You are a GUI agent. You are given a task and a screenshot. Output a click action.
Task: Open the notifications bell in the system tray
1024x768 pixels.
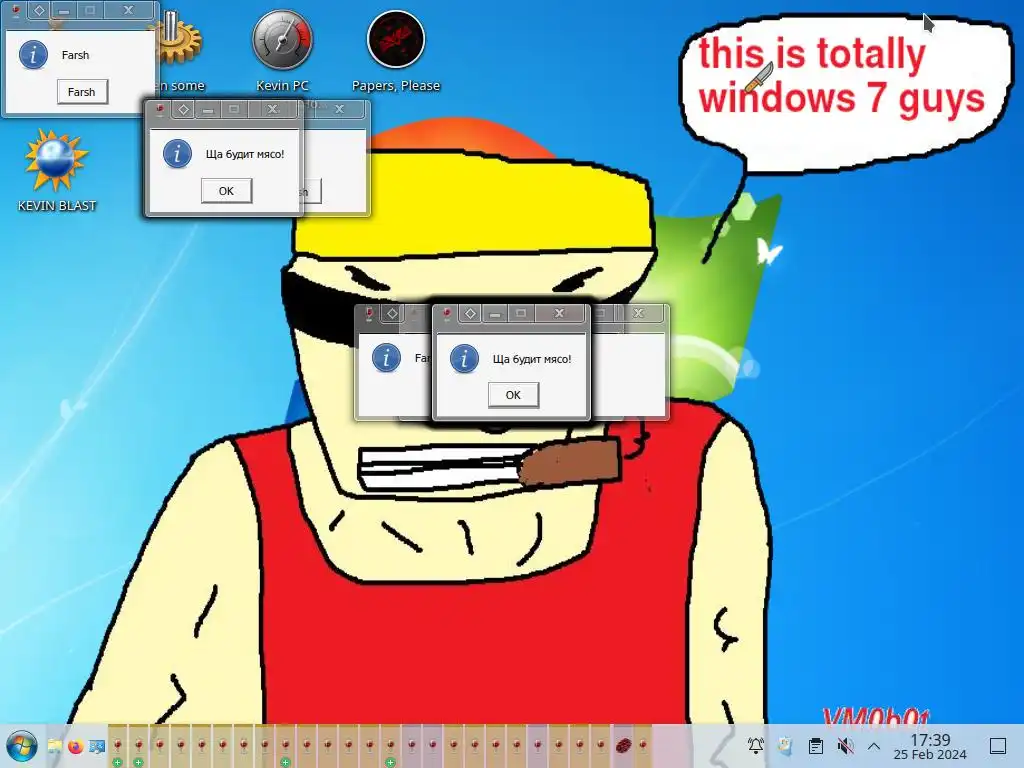pyautogui.click(x=756, y=746)
